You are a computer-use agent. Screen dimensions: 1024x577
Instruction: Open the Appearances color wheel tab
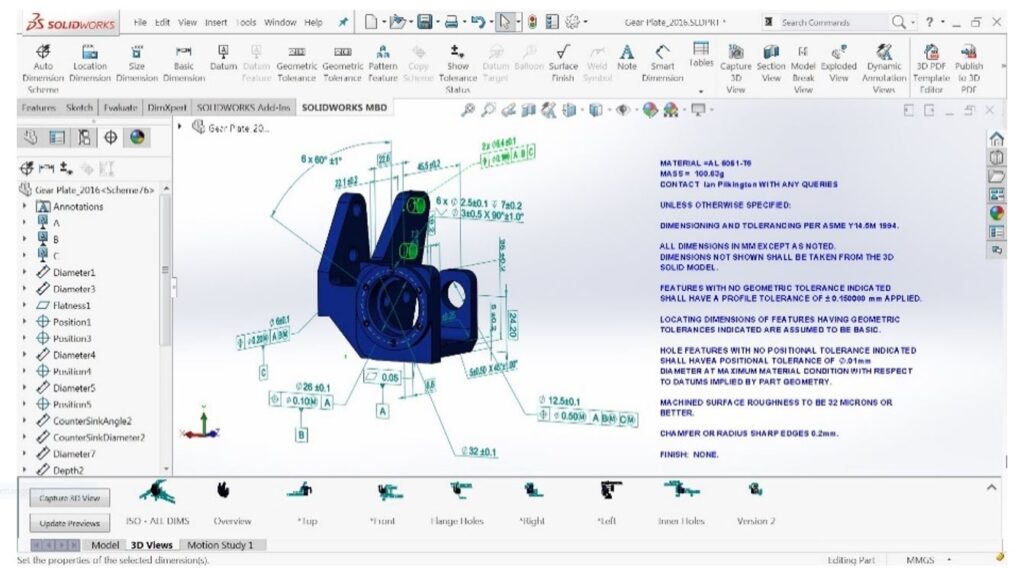click(x=136, y=137)
